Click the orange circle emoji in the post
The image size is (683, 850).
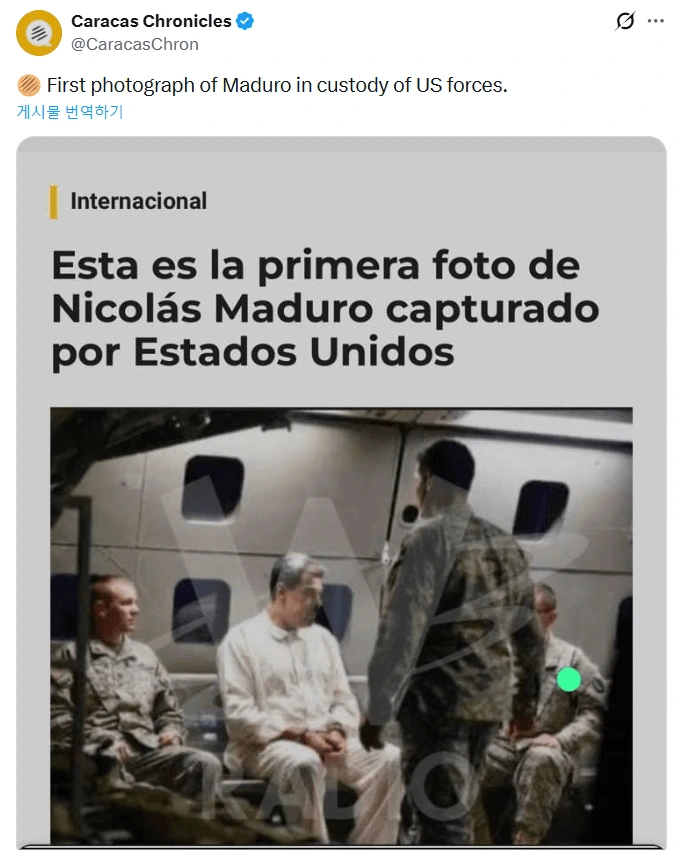click(29, 85)
